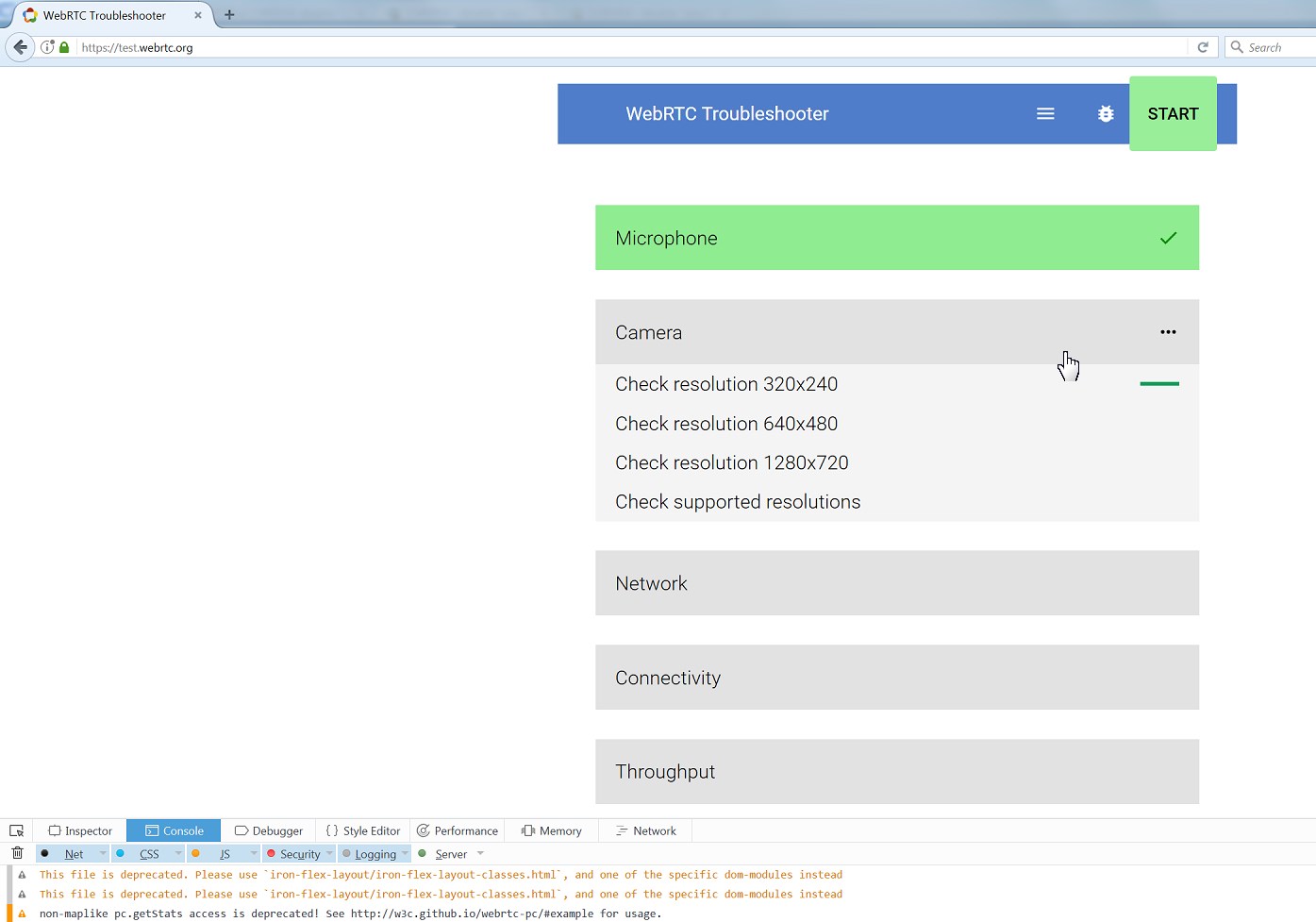Click the Microphone success checkmark
The image size is (1316, 922).
1168,238
